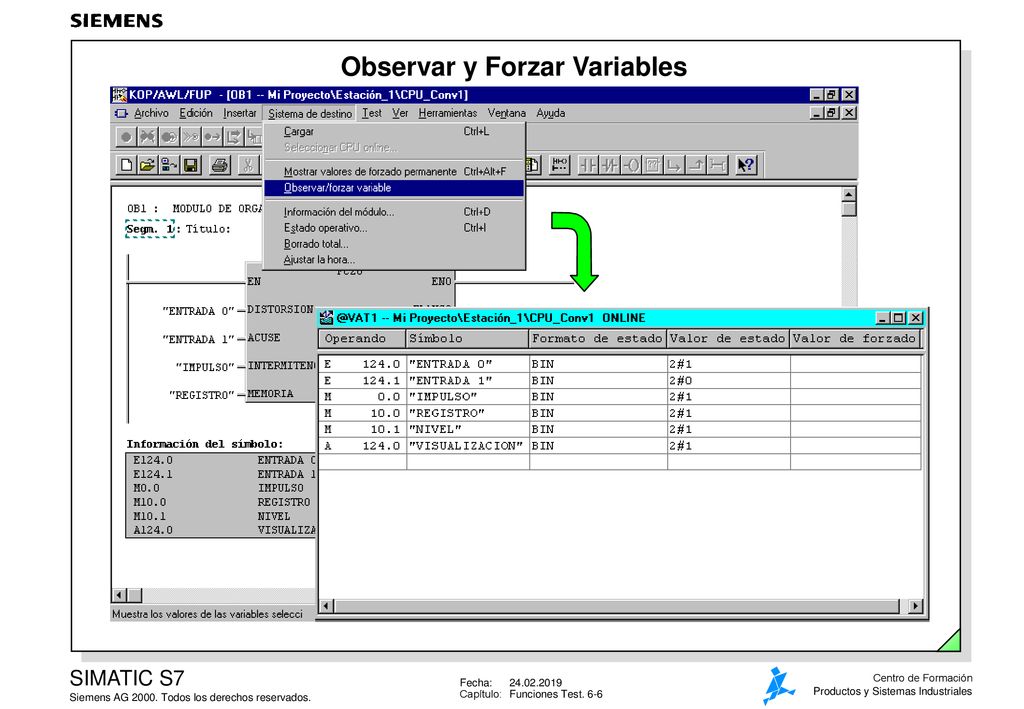The image size is (1024, 709).
Task: Select the Segm. 1 network label
Action: tap(150, 229)
